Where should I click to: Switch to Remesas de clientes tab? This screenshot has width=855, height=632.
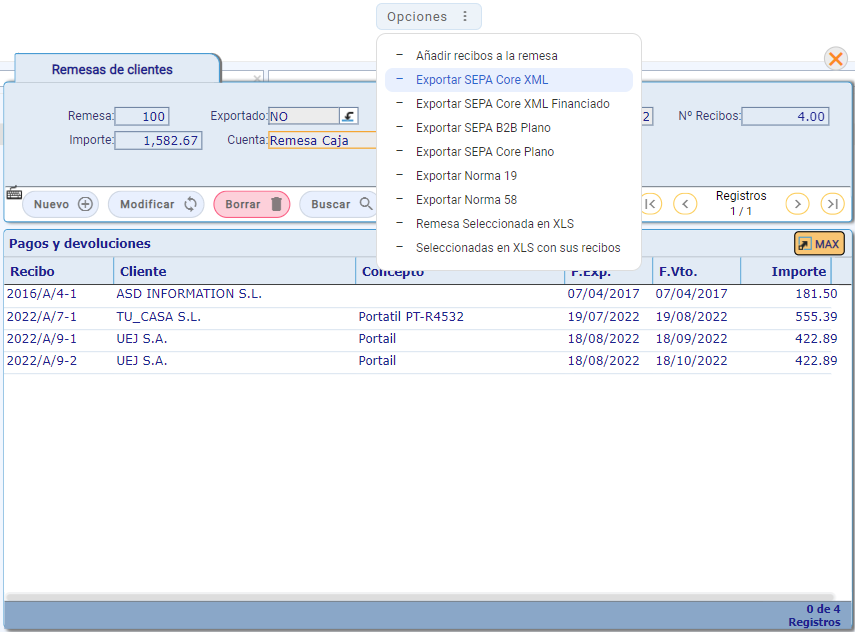tap(112, 70)
